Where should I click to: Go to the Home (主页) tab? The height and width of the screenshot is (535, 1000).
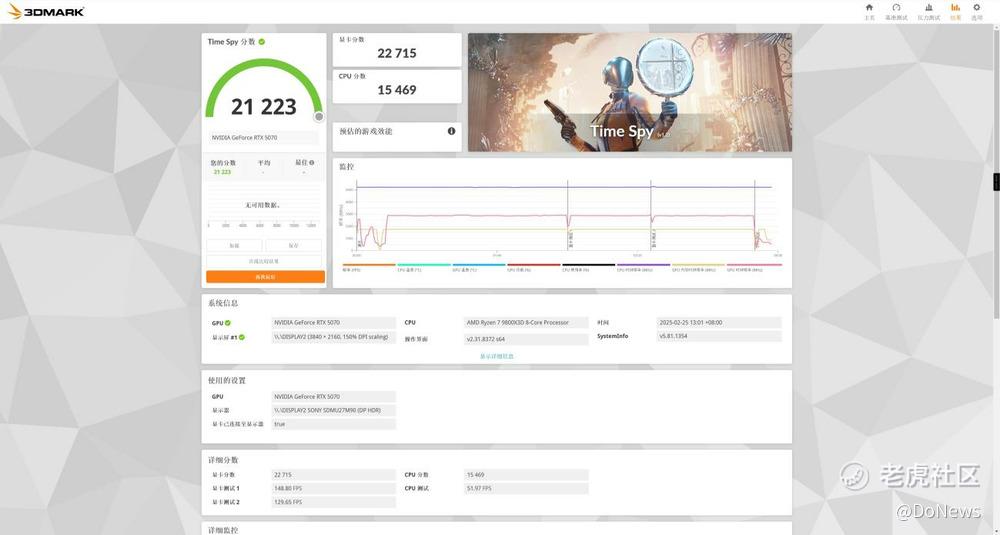coord(869,11)
